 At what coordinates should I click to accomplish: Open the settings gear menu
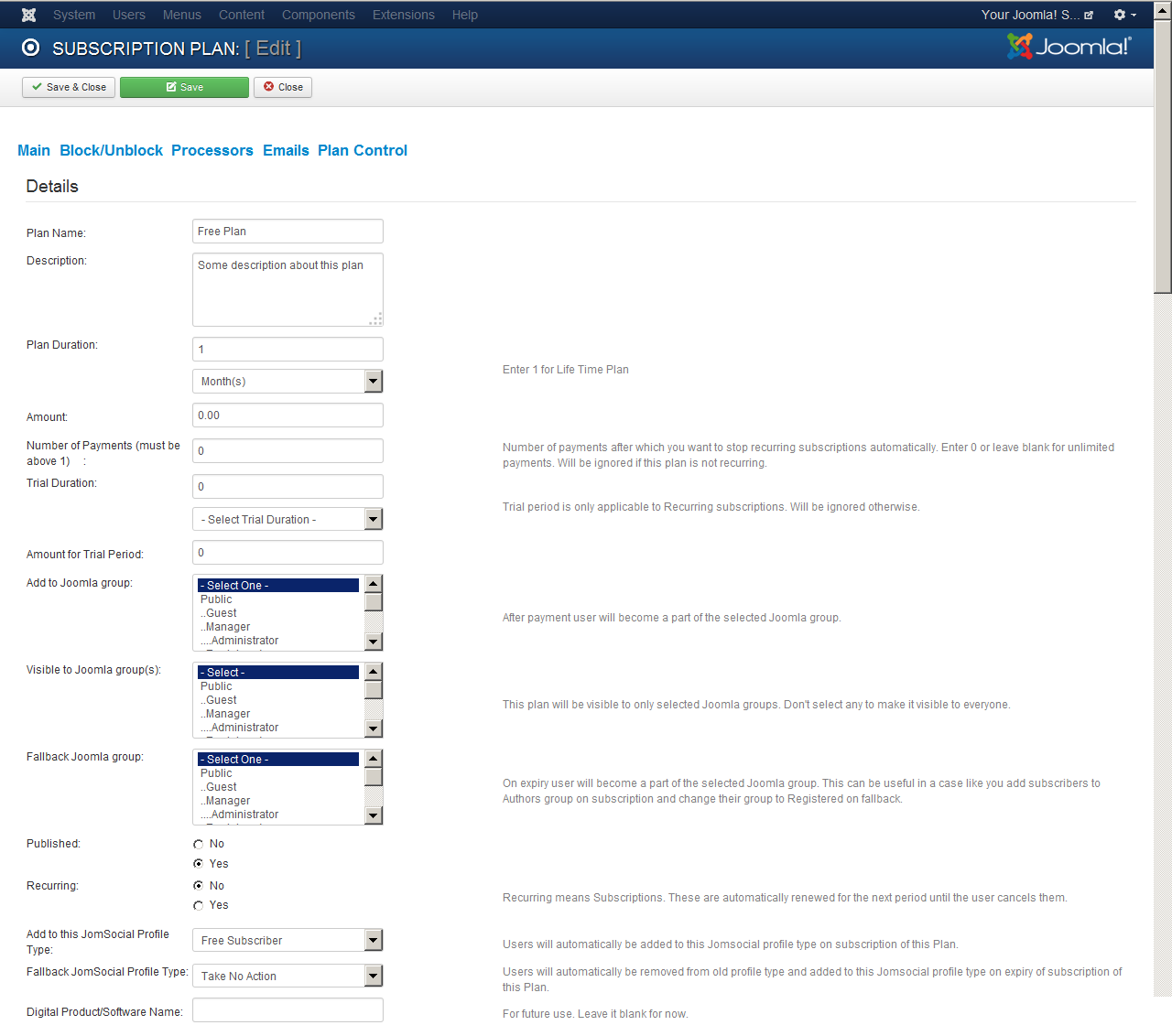[1123, 15]
